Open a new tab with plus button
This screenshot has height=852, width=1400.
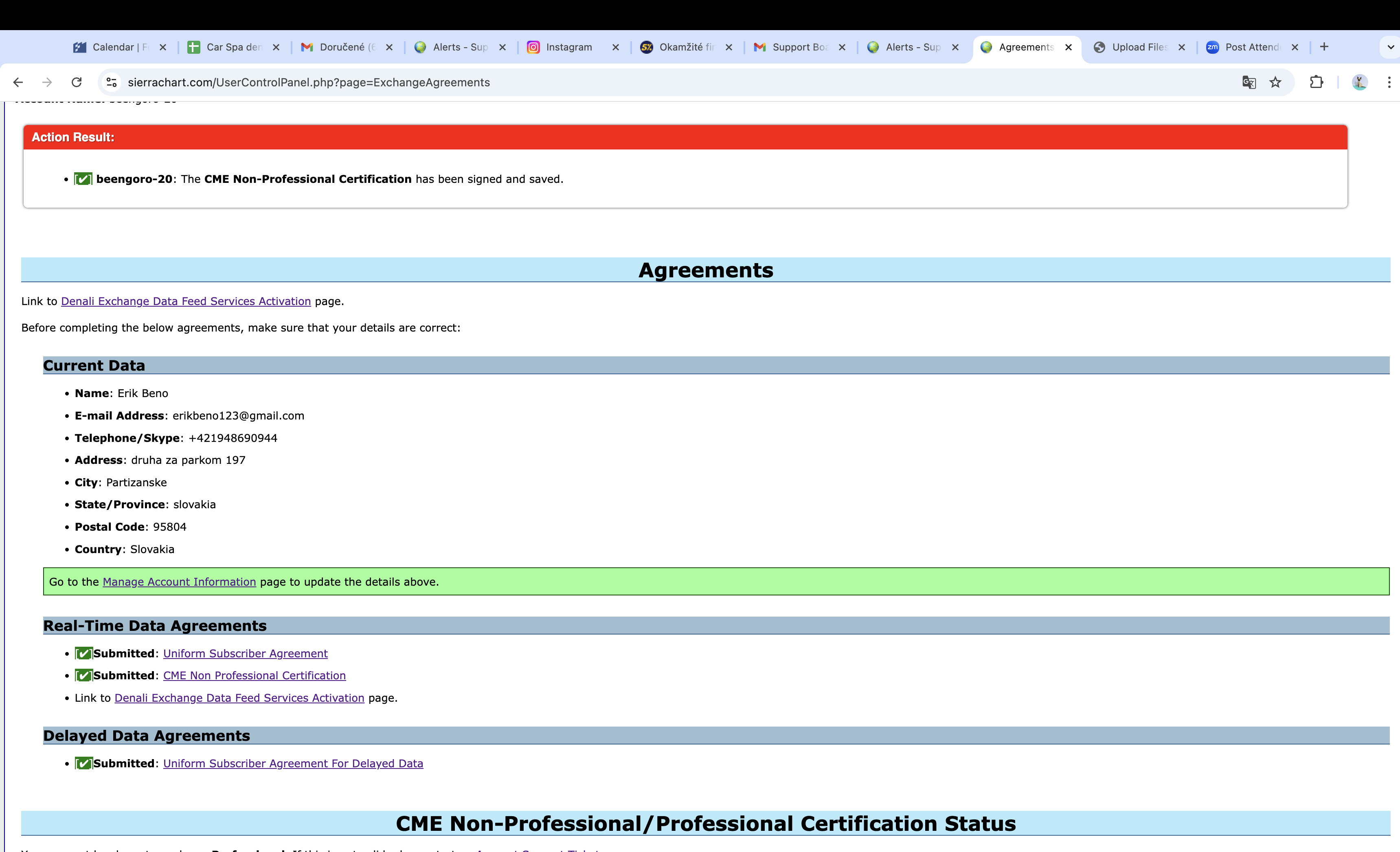tap(1324, 47)
